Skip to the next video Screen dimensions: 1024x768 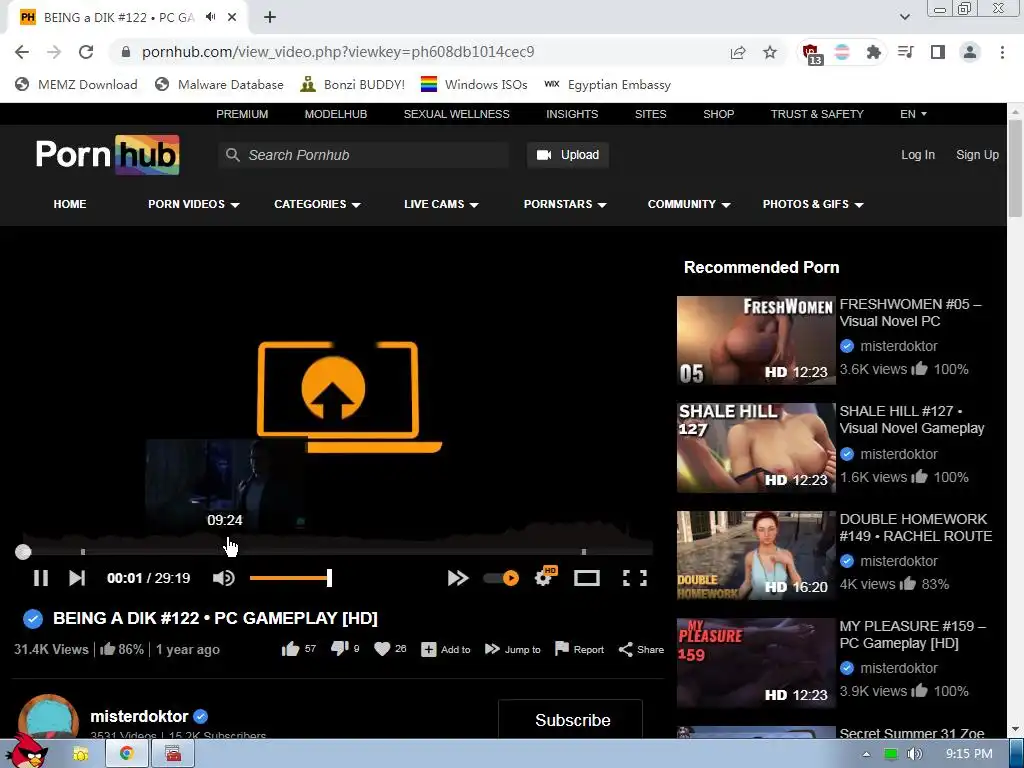tap(77, 578)
